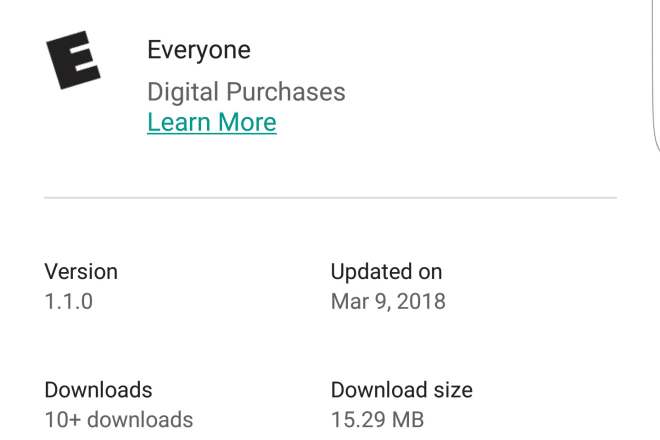The height and width of the screenshot is (440, 660).
Task: Click the word size in Download size
Action: [453, 390]
